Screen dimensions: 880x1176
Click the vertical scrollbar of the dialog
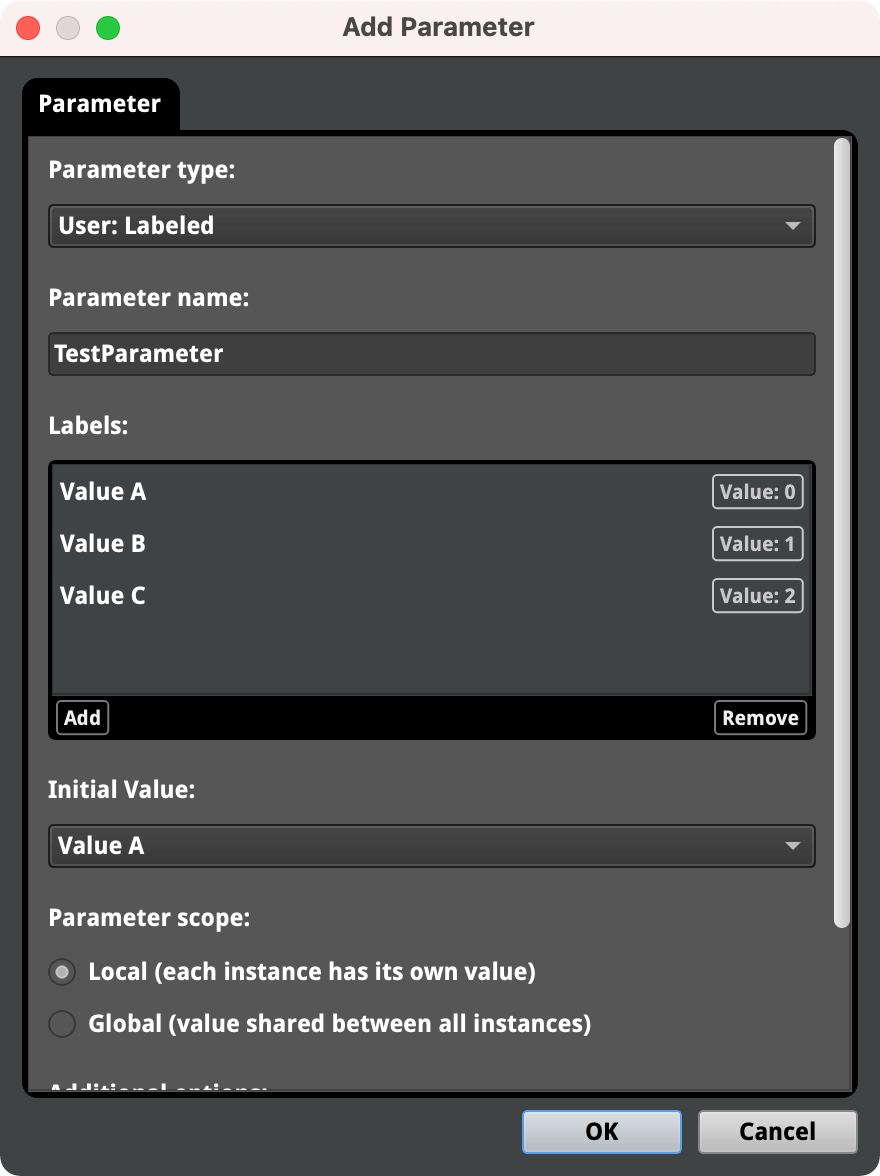842,534
